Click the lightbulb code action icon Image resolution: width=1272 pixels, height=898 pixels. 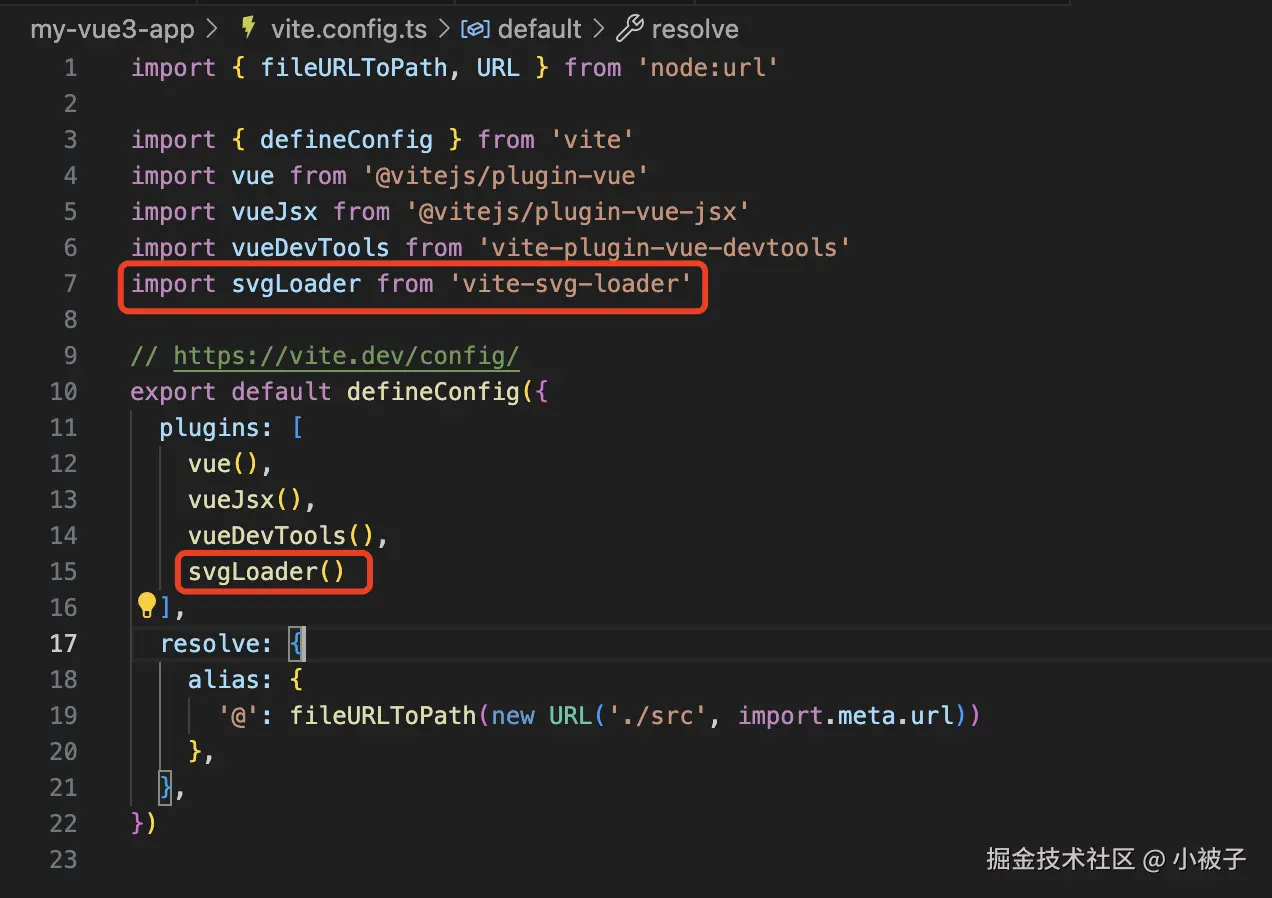click(147, 605)
